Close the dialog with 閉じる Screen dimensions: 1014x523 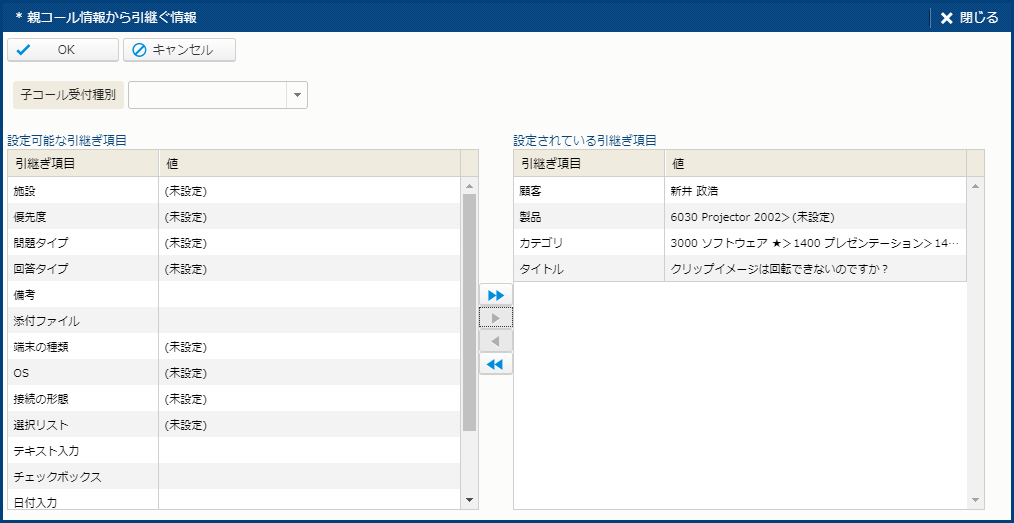click(969, 17)
